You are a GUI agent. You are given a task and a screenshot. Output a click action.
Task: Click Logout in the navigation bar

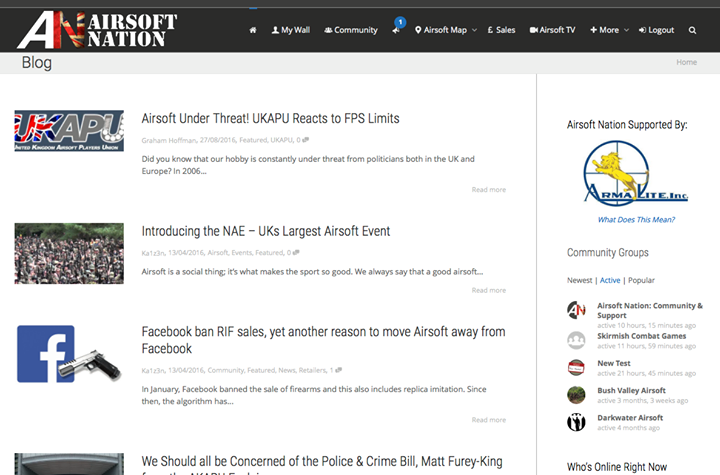click(656, 30)
